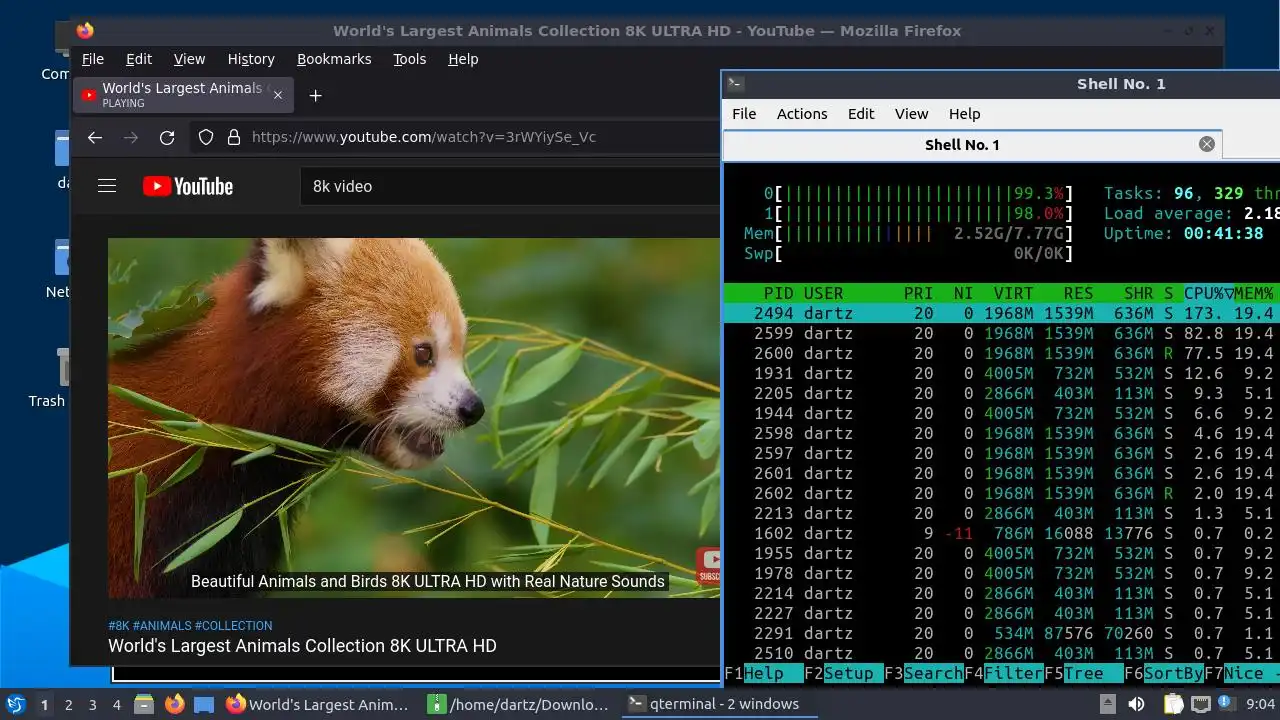Open a new Firefox tab

coord(315,95)
